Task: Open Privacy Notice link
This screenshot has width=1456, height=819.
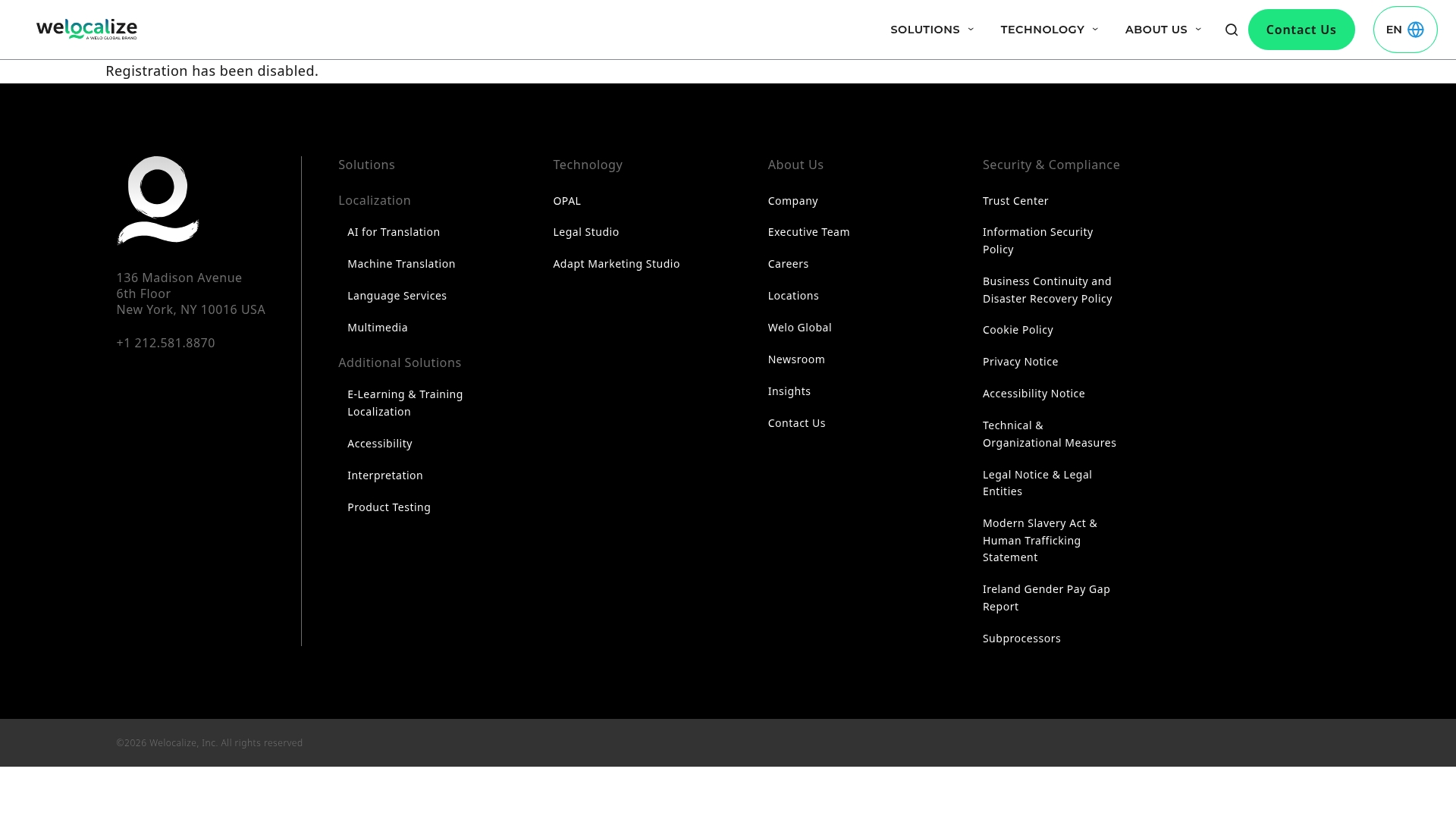Action: (x=1020, y=362)
